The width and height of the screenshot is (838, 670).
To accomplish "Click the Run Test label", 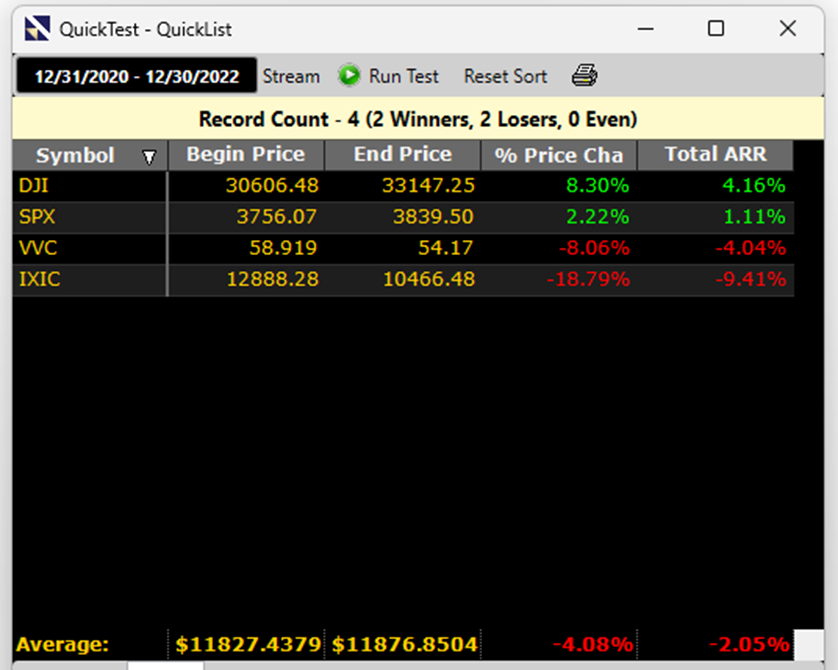I will point(404,76).
